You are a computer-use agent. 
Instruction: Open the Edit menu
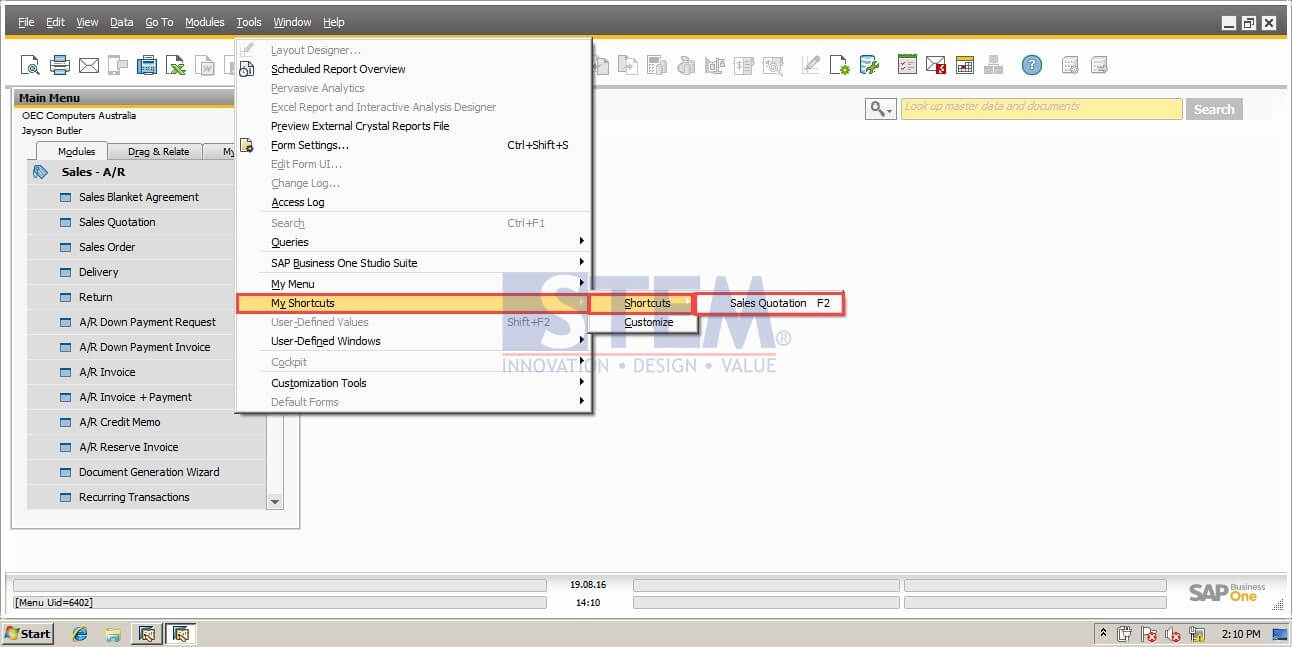[55, 22]
